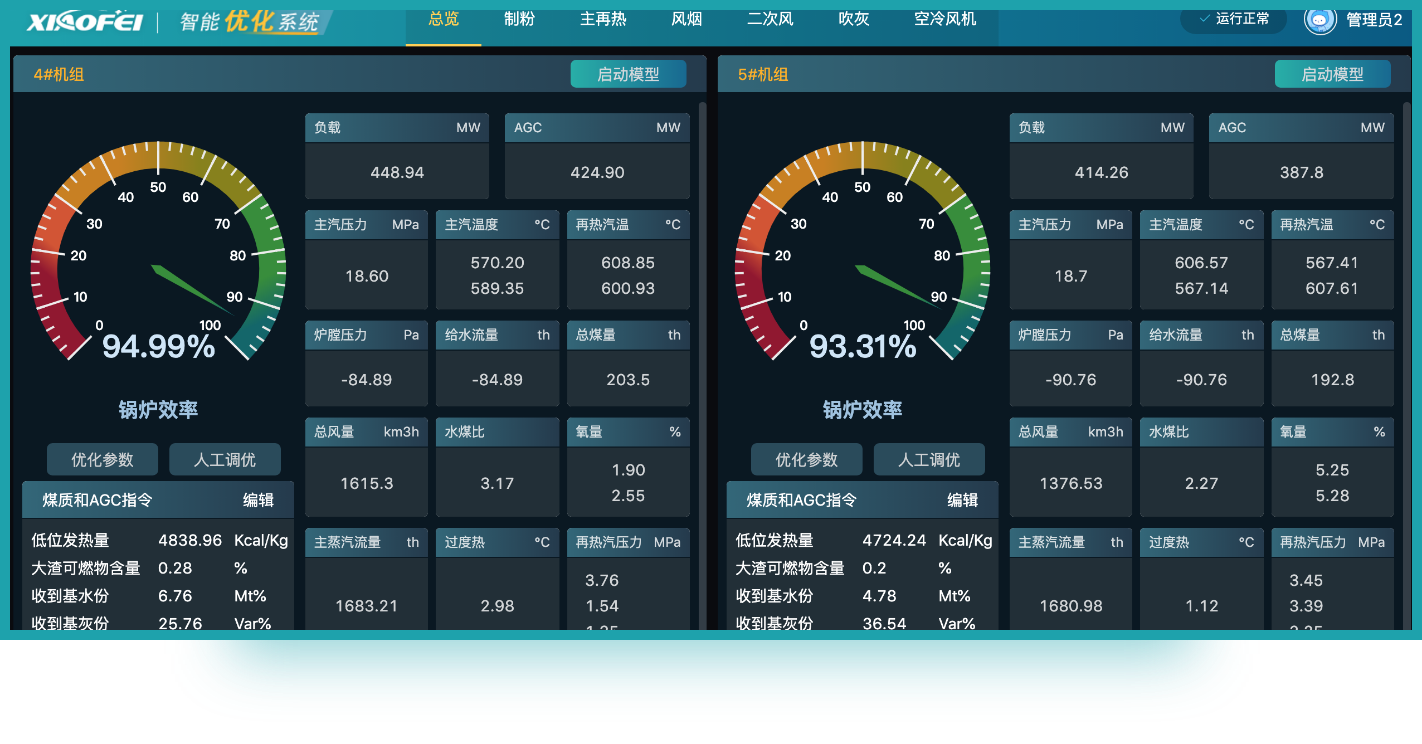Edit 煤质和AGC指令 for 4#机组
The height and width of the screenshot is (744, 1422).
258,500
